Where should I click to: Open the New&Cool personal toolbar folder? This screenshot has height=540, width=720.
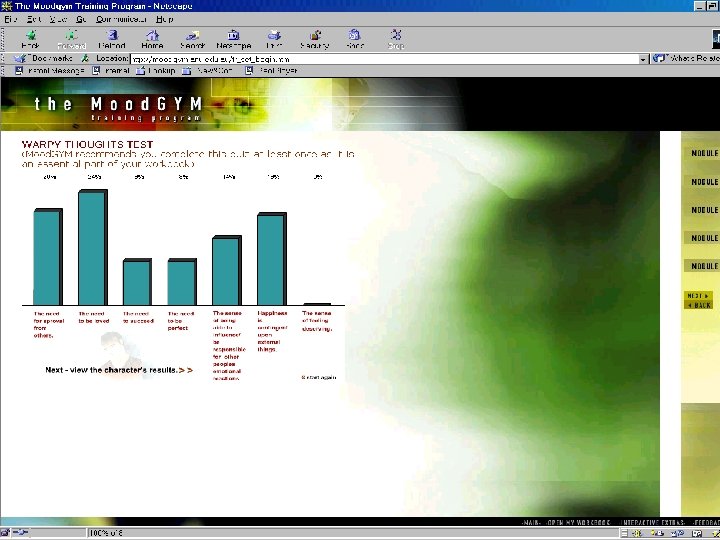(x=208, y=71)
